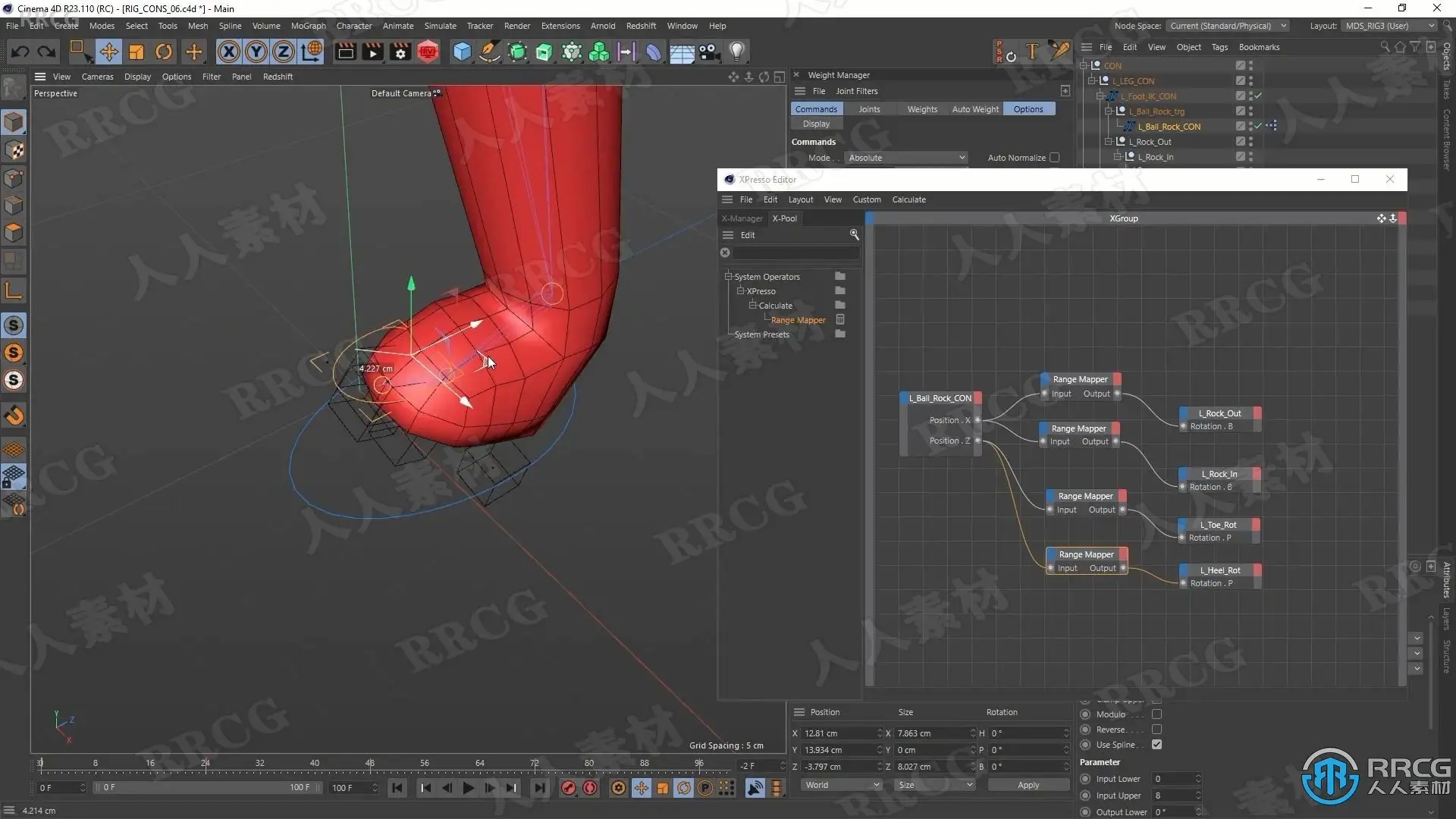1456x819 pixels.
Task: Select the Rotate tool icon
Action: [163, 52]
